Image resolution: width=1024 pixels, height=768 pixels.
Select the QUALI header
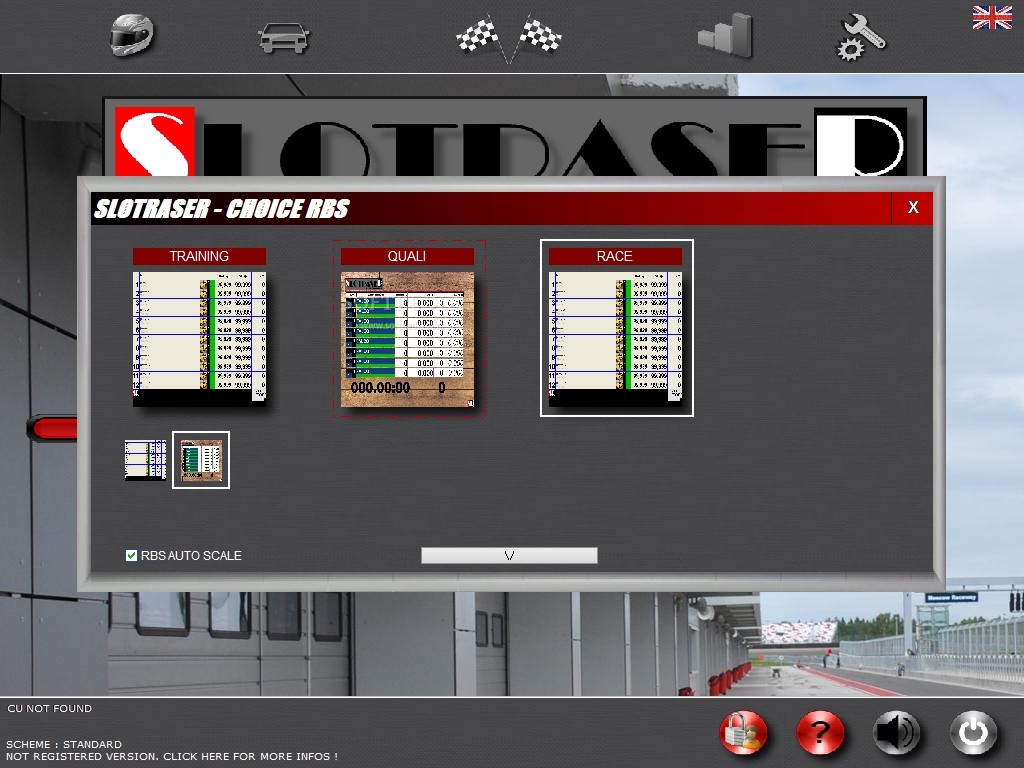click(x=407, y=256)
